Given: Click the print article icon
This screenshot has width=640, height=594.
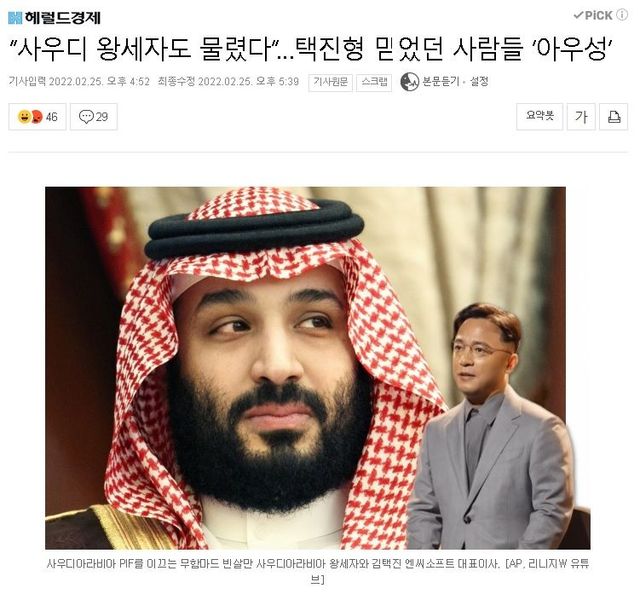Looking at the screenshot, I should [613, 117].
